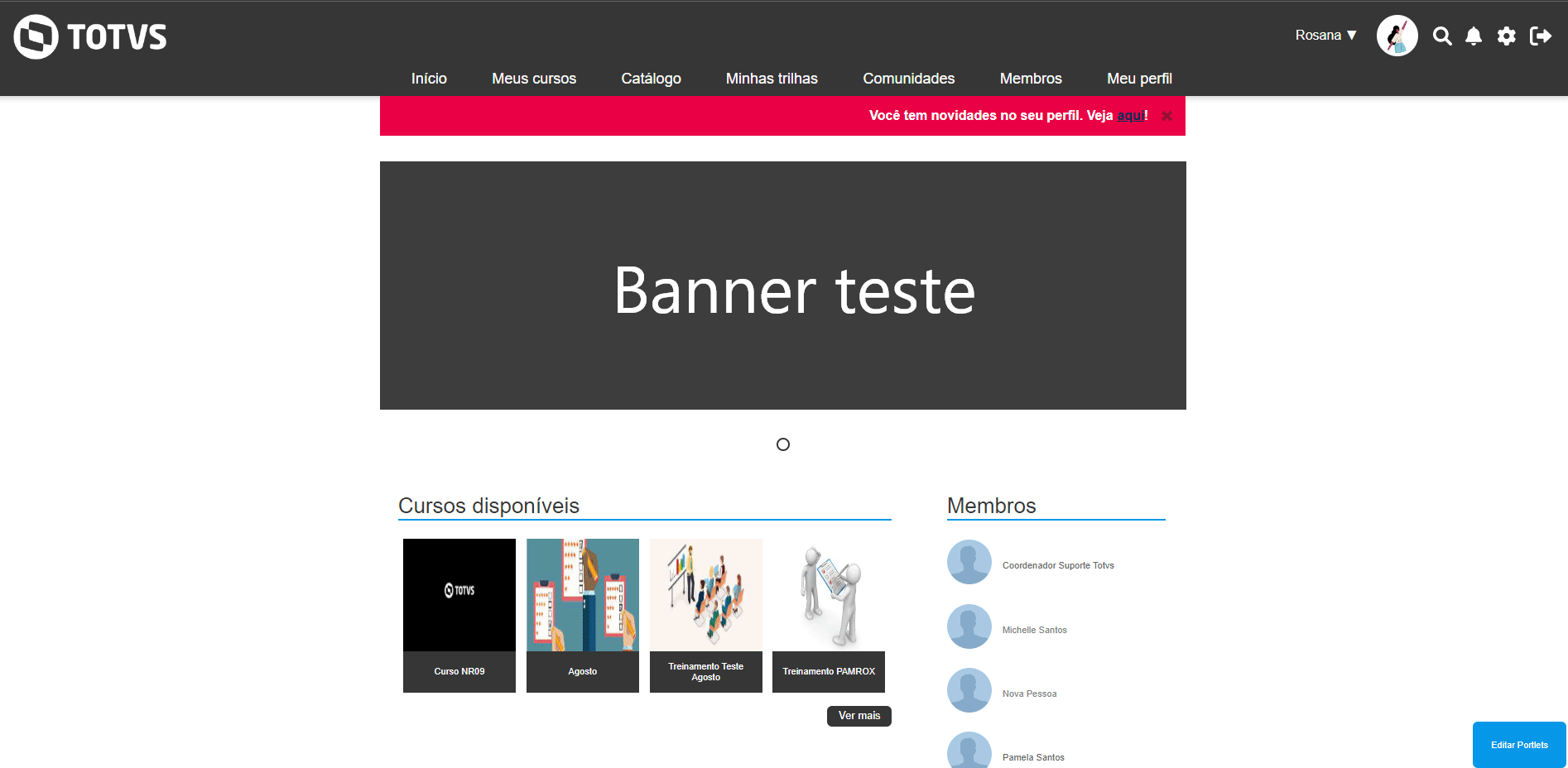The height and width of the screenshot is (768, 1568).
Task: Open Rosana's profile avatar picture
Action: pyautogui.click(x=1397, y=36)
